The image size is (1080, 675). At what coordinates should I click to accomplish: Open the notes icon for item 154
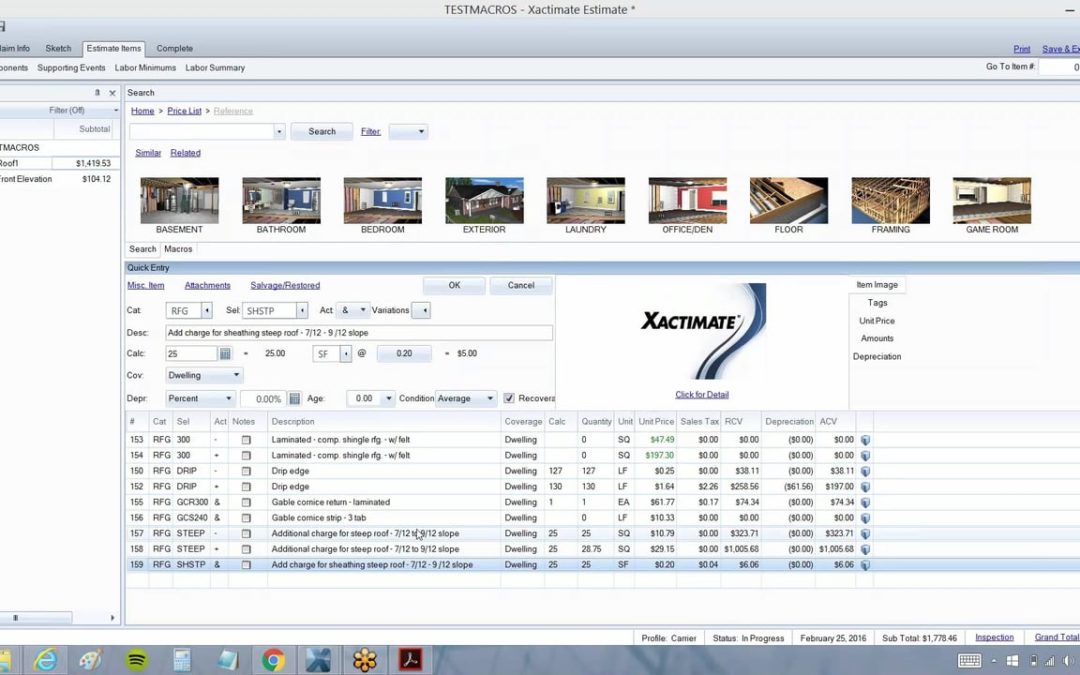[246, 455]
